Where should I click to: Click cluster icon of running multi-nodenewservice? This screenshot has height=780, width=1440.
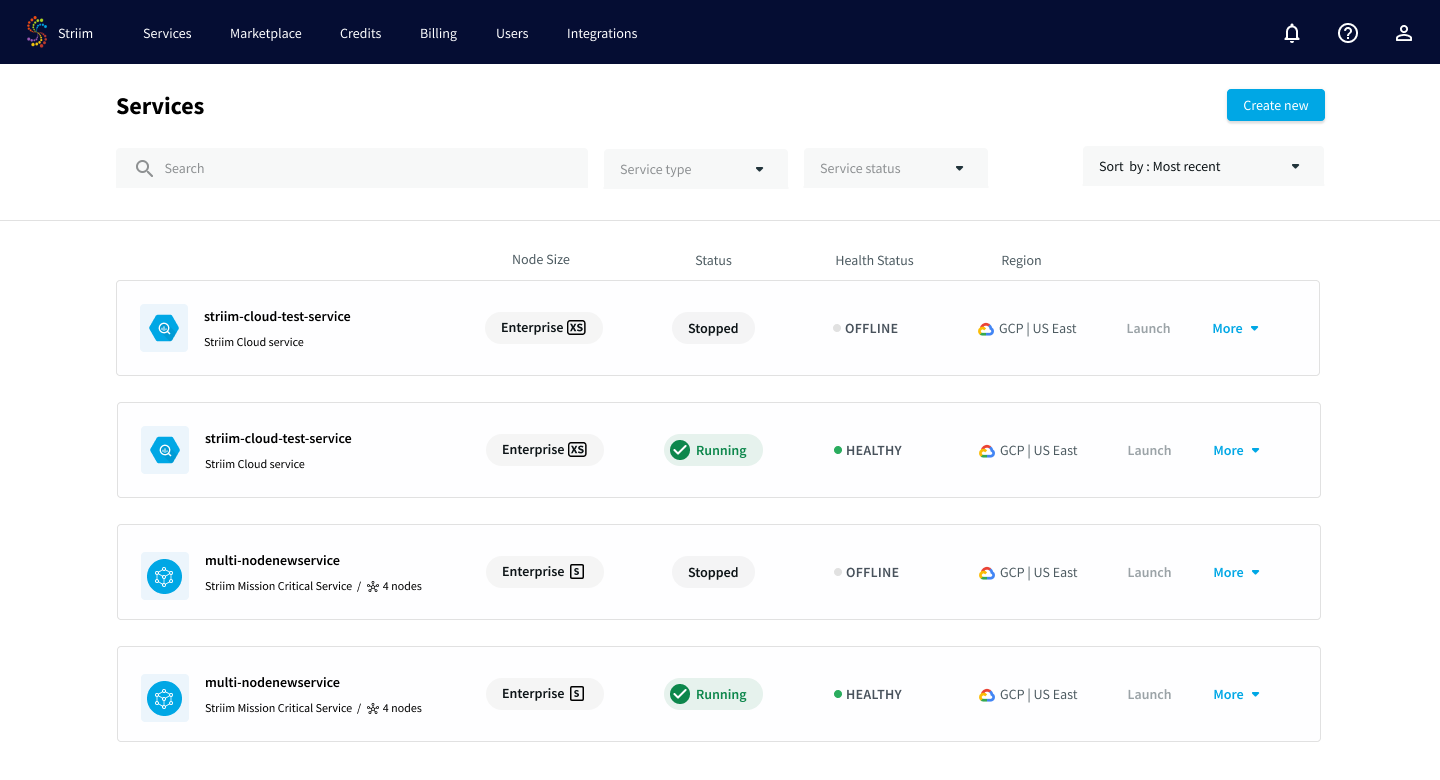[x=165, y=698]
